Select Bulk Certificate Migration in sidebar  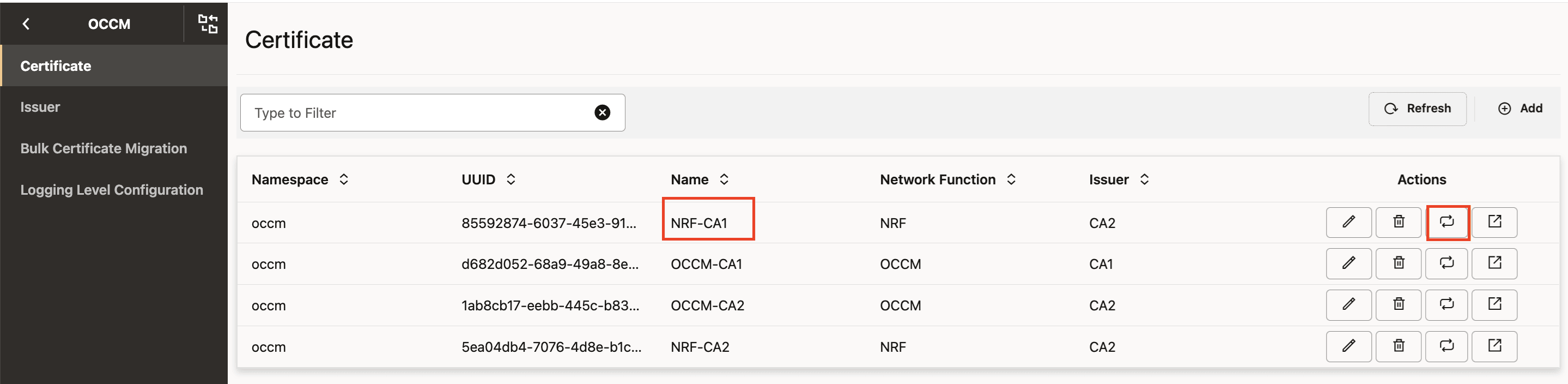[x=104, y=149]
